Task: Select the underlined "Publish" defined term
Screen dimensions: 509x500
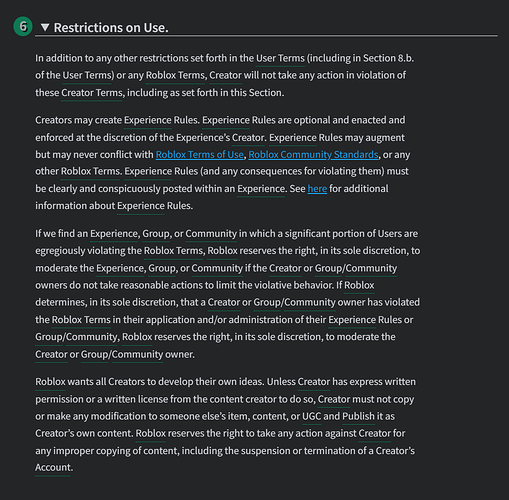Action: 358,416
